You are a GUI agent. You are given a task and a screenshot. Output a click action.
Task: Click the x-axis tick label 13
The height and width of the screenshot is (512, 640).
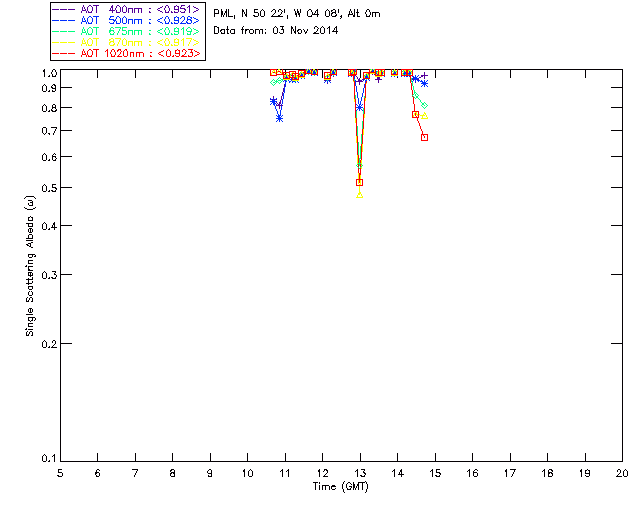click(x=360, y=474)
